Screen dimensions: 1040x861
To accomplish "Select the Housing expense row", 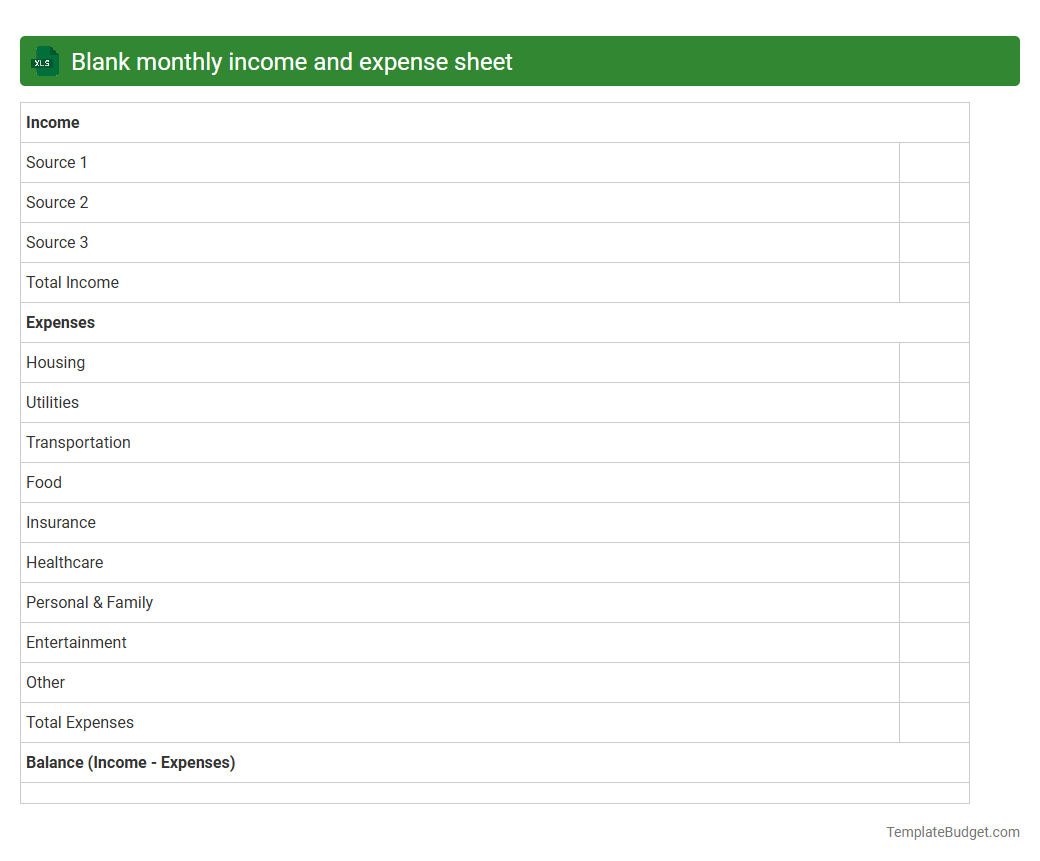I will point(55,362).
